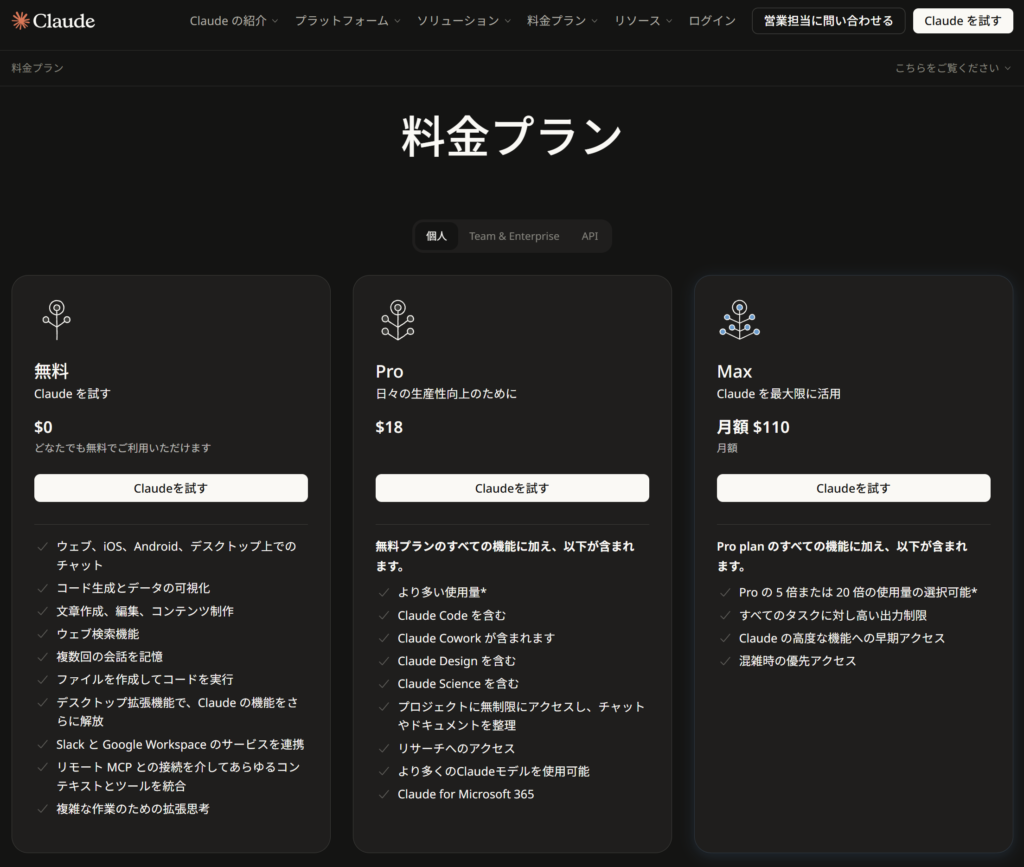Click the checkmark beside Claude Code を含む
The height and width of the screenshot is (867, 1024).
tap(384, 616)
